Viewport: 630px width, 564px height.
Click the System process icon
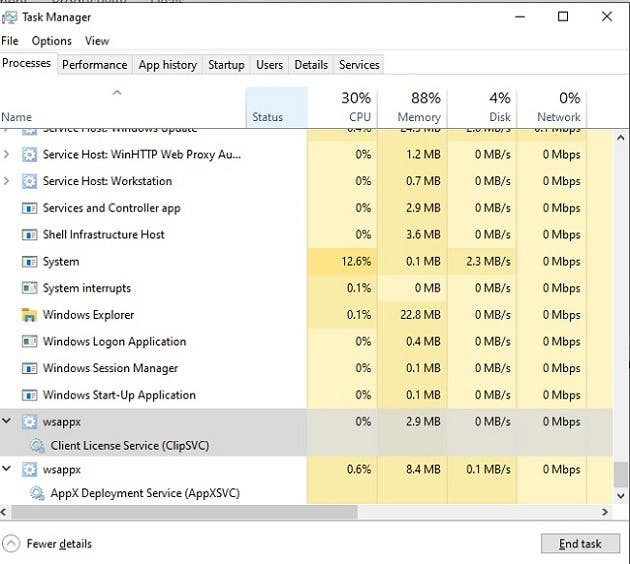29,262
